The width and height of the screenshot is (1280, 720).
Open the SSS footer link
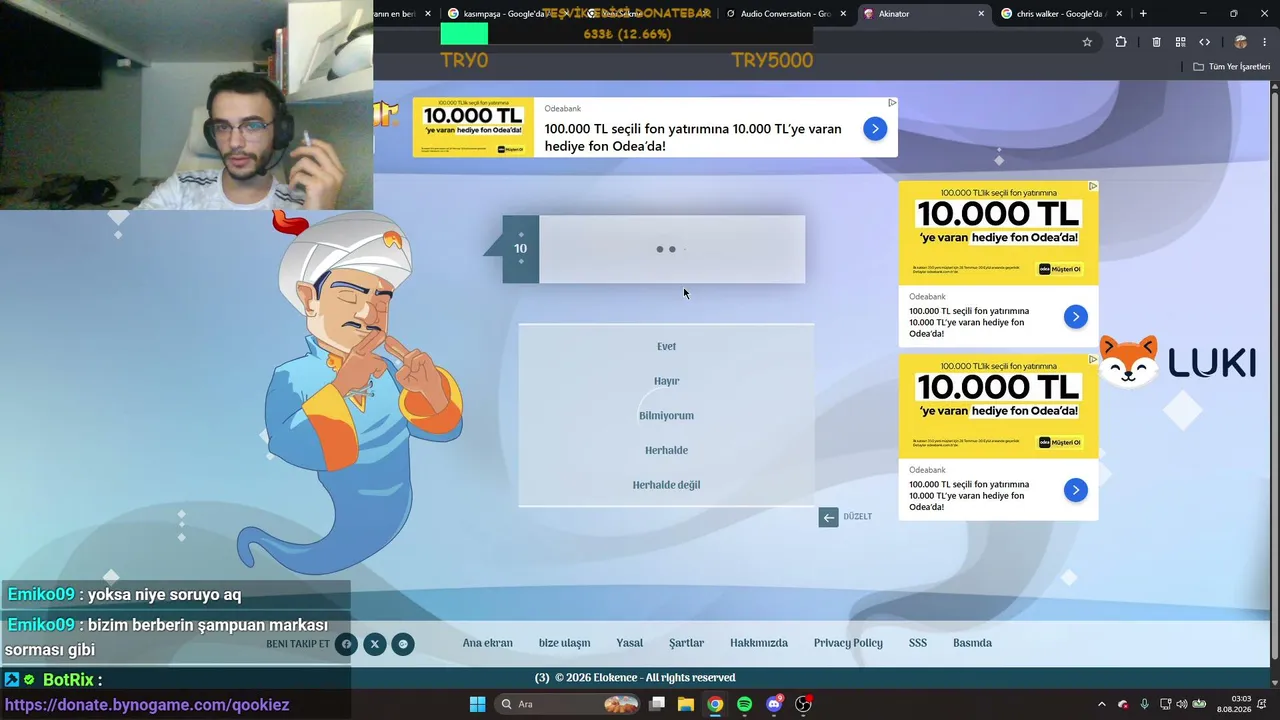[918, 643]
